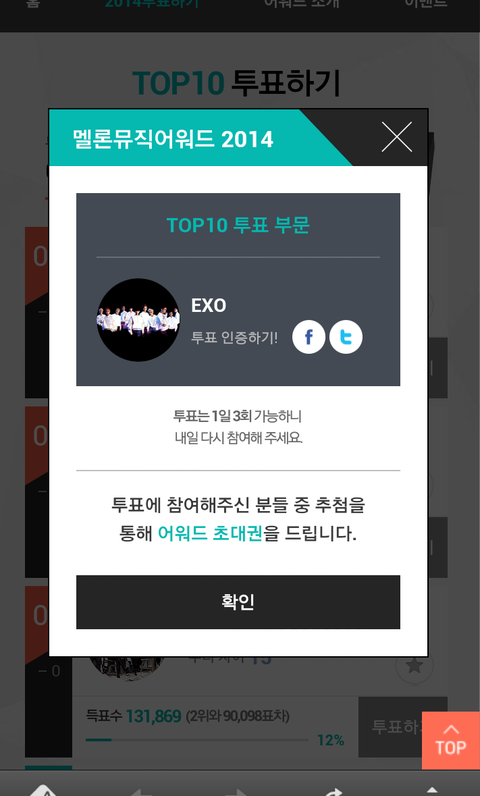The image size is (480, 796).
Task: Share EXO vote on Twitter
Action: [346, 337]
